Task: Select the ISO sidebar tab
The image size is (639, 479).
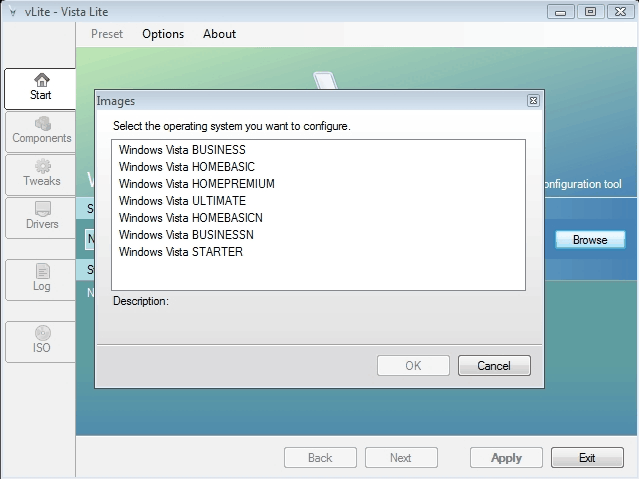Action: point(41,342)
